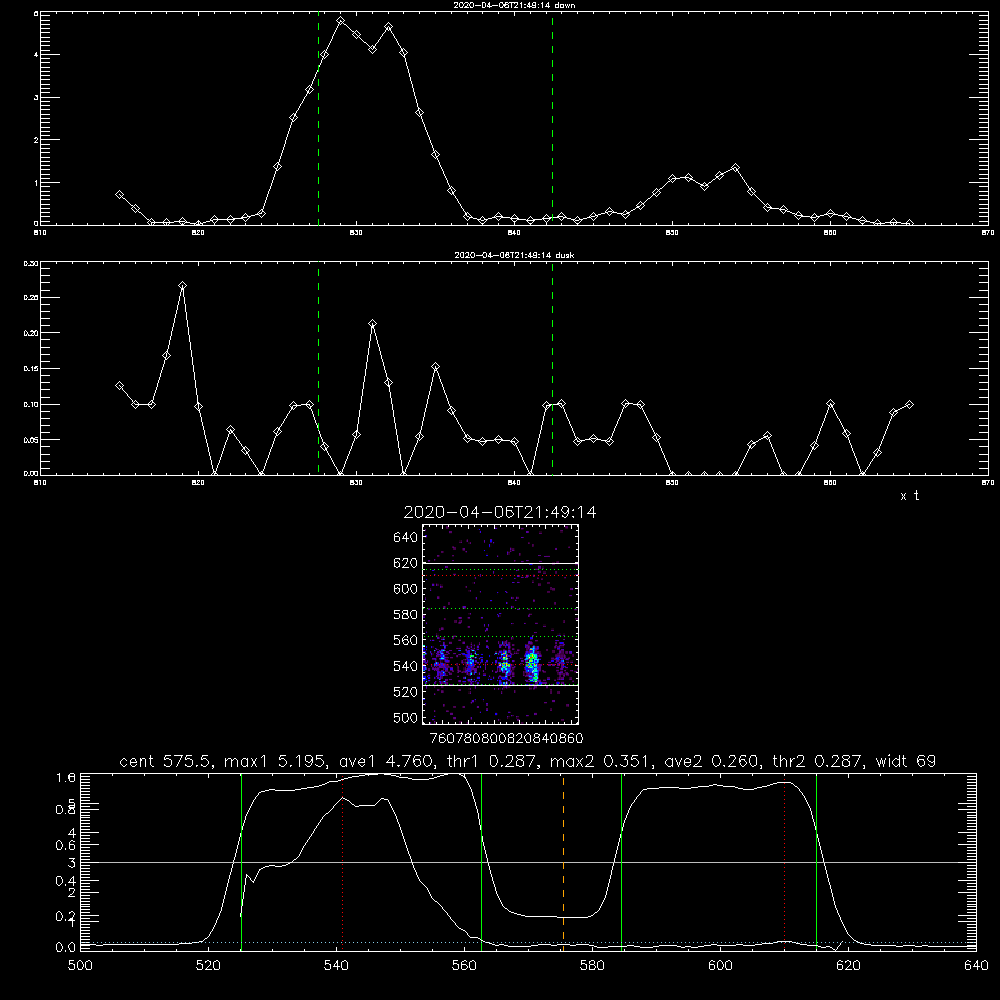Click the green vertical line at 525
Viewport: 1000px width, 1000px height.
242,861
